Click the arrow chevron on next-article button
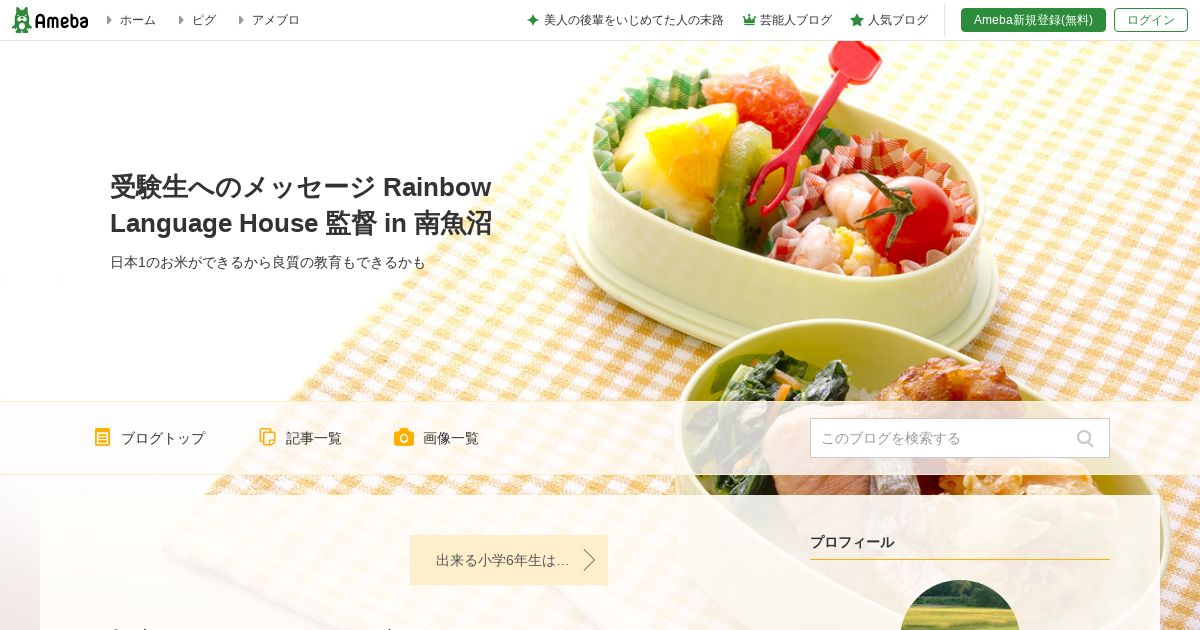This screenshot has width=1200, height=630. 589,560
